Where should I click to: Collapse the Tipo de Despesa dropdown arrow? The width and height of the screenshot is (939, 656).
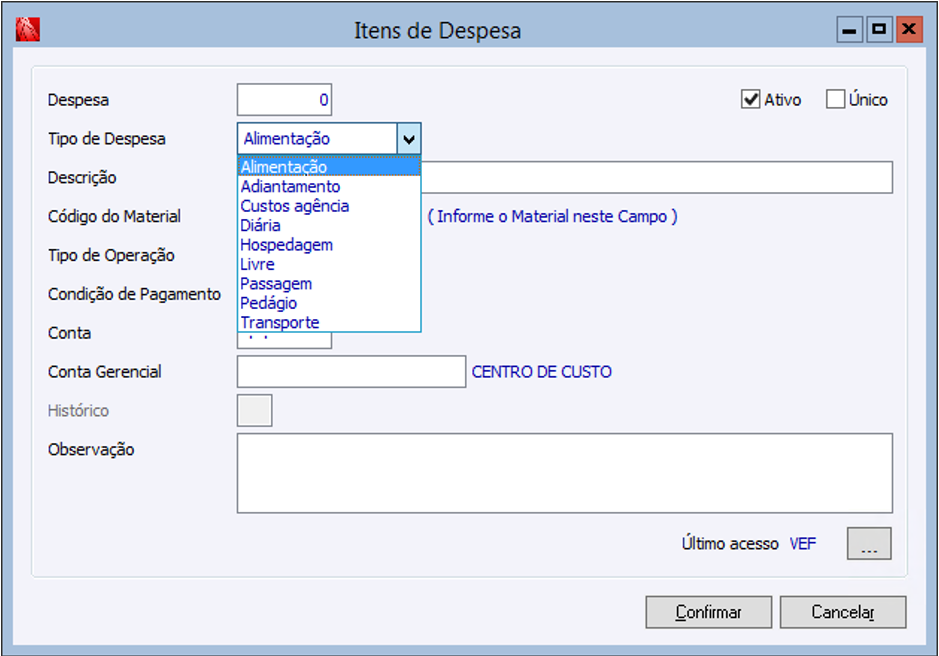pos(409,139)
